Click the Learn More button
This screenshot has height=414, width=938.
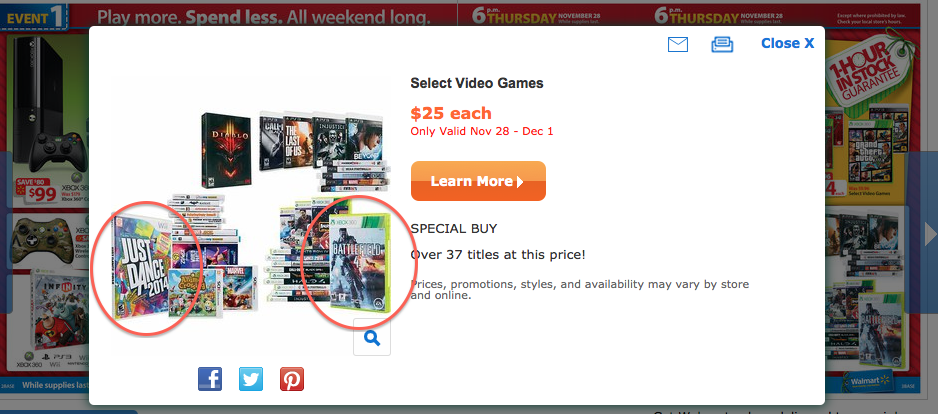(478, 181)
